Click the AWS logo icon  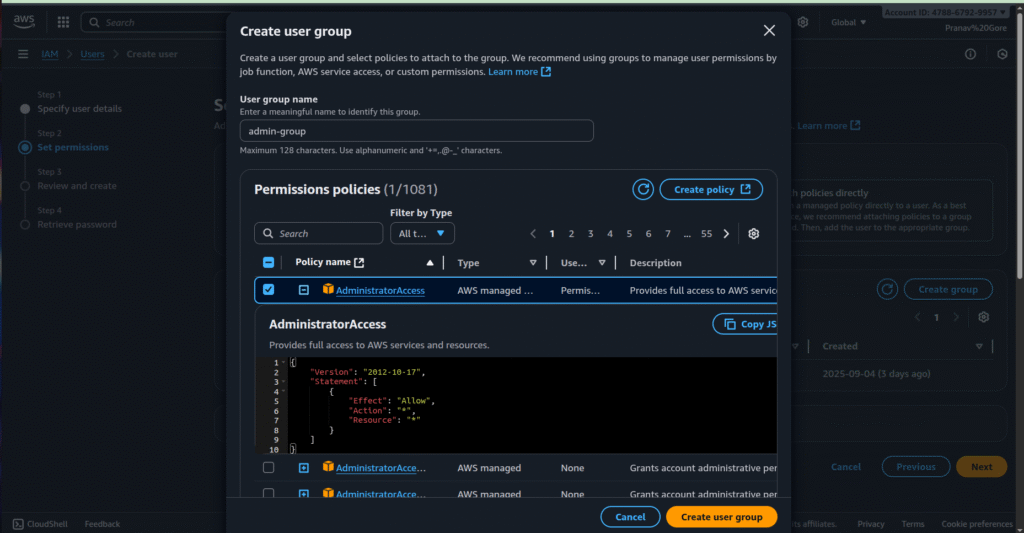[x=23, y=21]
